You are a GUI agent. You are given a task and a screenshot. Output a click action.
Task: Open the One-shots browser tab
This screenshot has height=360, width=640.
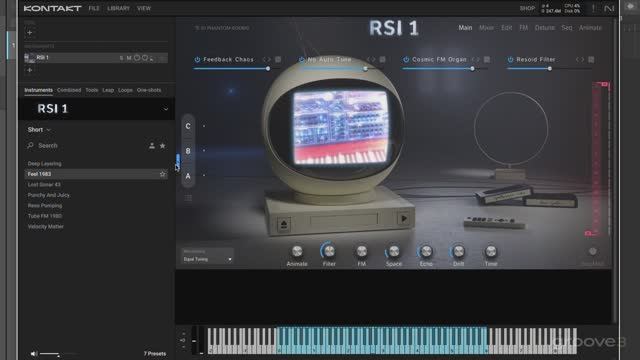click(149, 90)
